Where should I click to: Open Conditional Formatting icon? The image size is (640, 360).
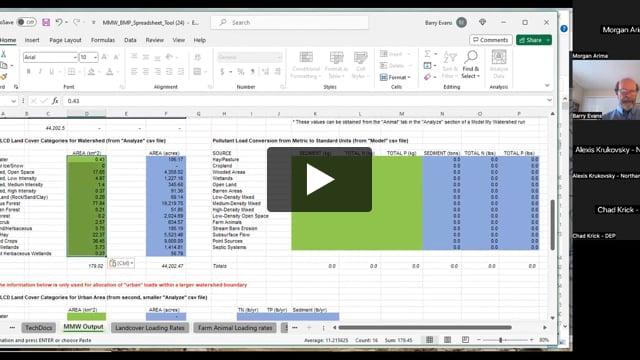(x=305, y=64)
